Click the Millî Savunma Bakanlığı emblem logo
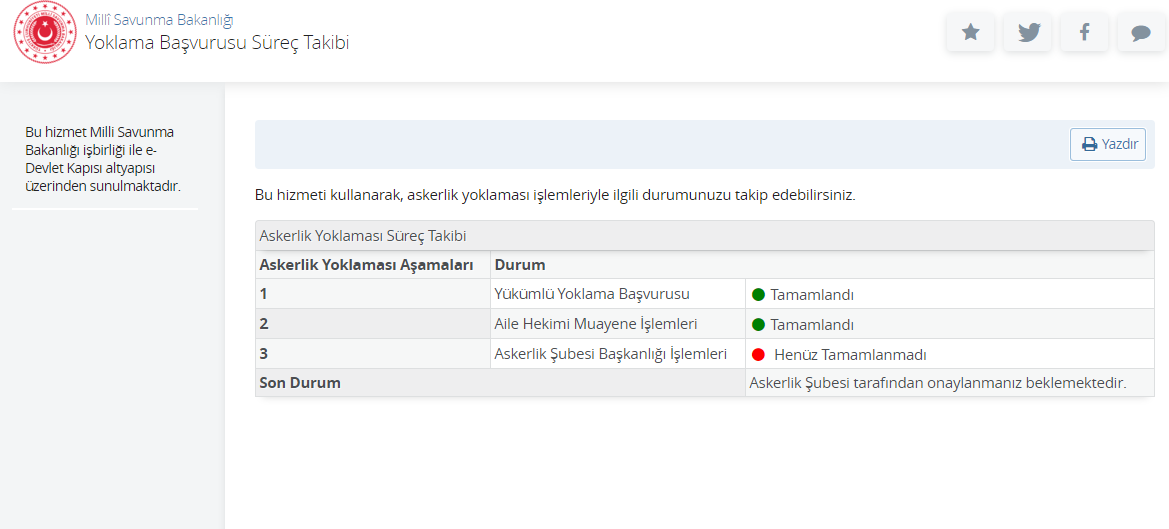 click(x=45, y=32)
